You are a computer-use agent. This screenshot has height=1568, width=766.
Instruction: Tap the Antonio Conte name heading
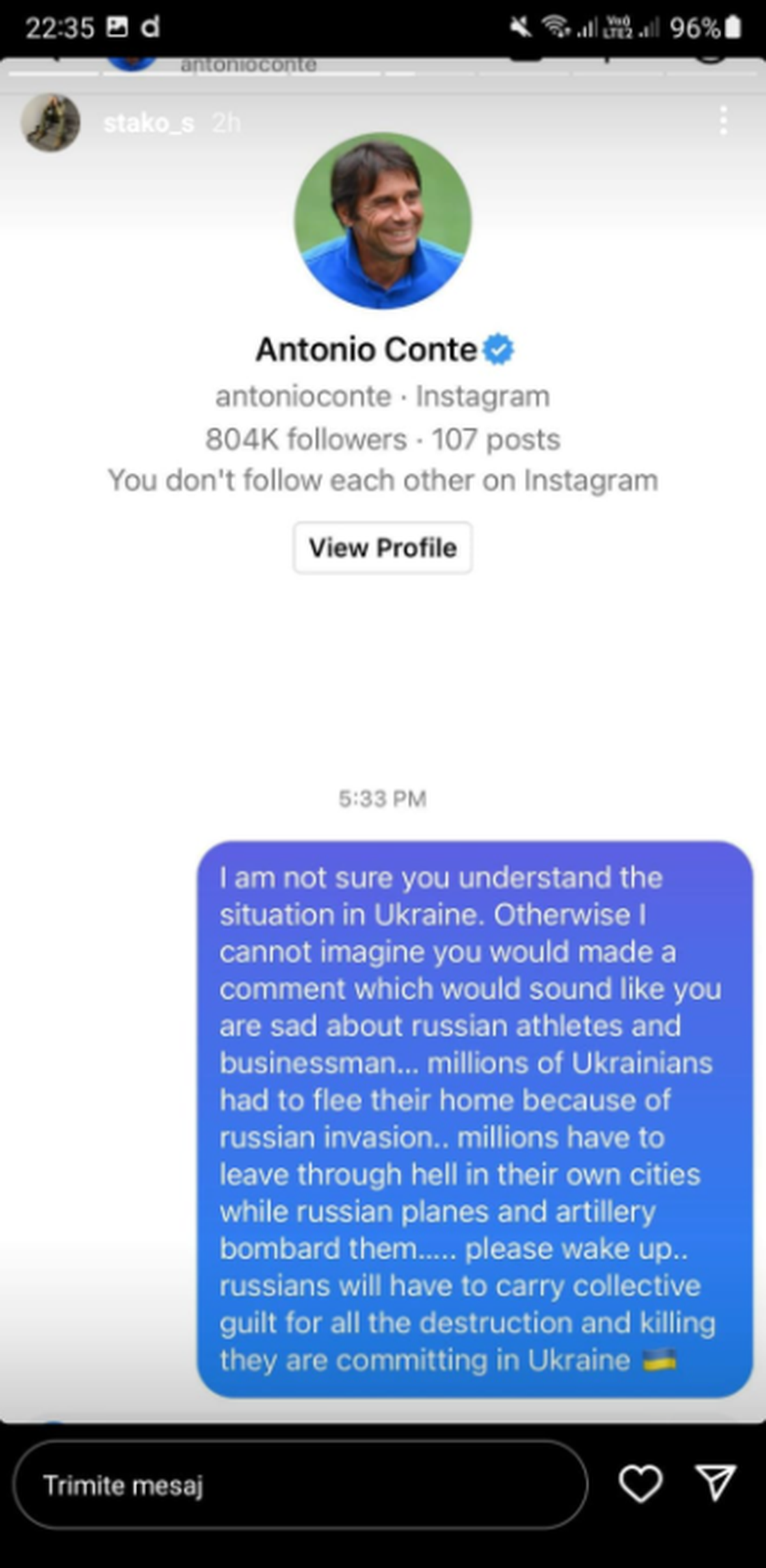pos(366,350)
